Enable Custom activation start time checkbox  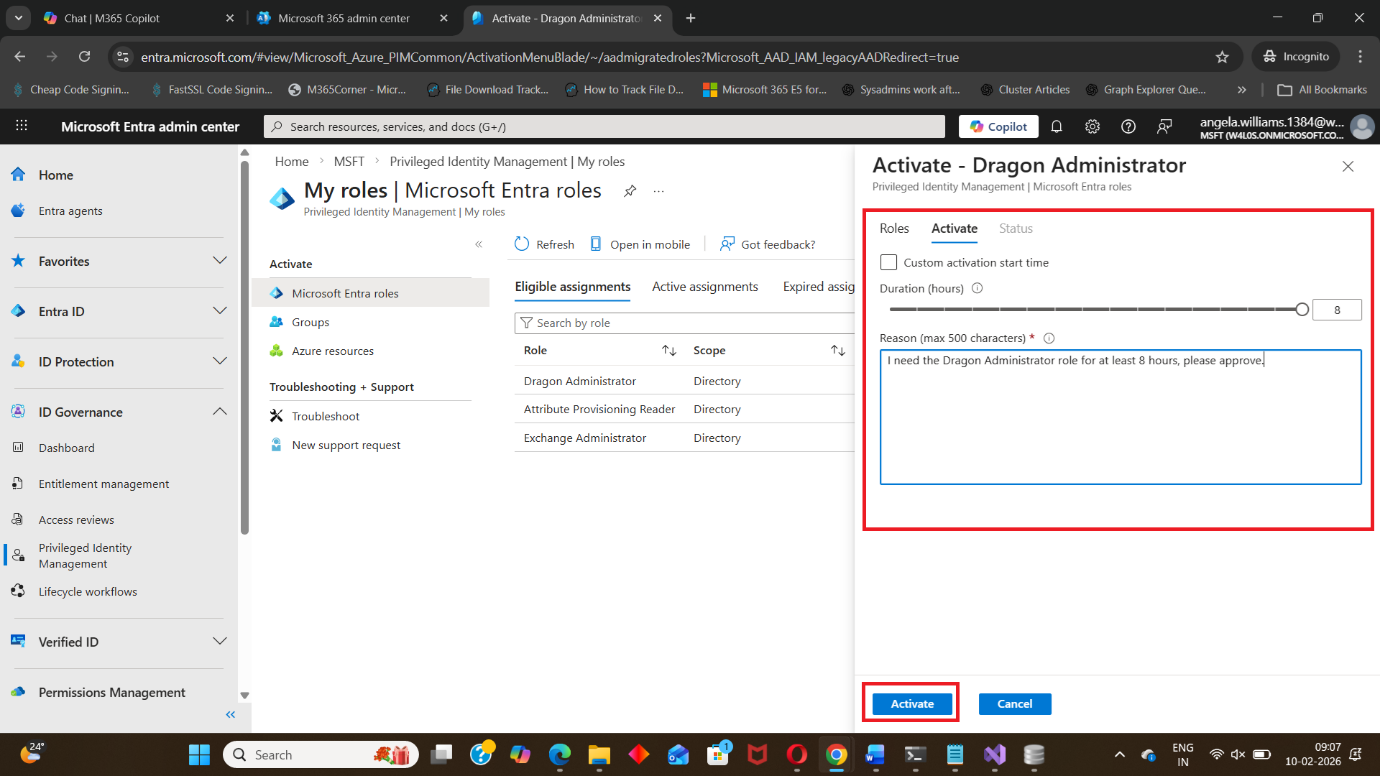(x=888, y=262)
